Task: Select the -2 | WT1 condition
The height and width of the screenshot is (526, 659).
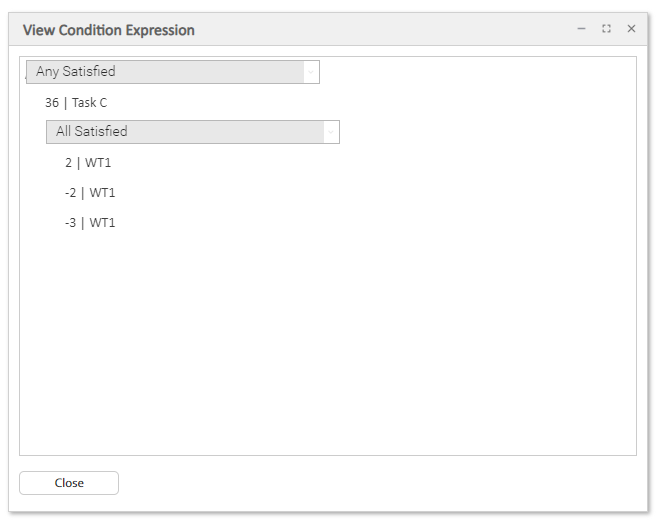Action: (90, 192)
